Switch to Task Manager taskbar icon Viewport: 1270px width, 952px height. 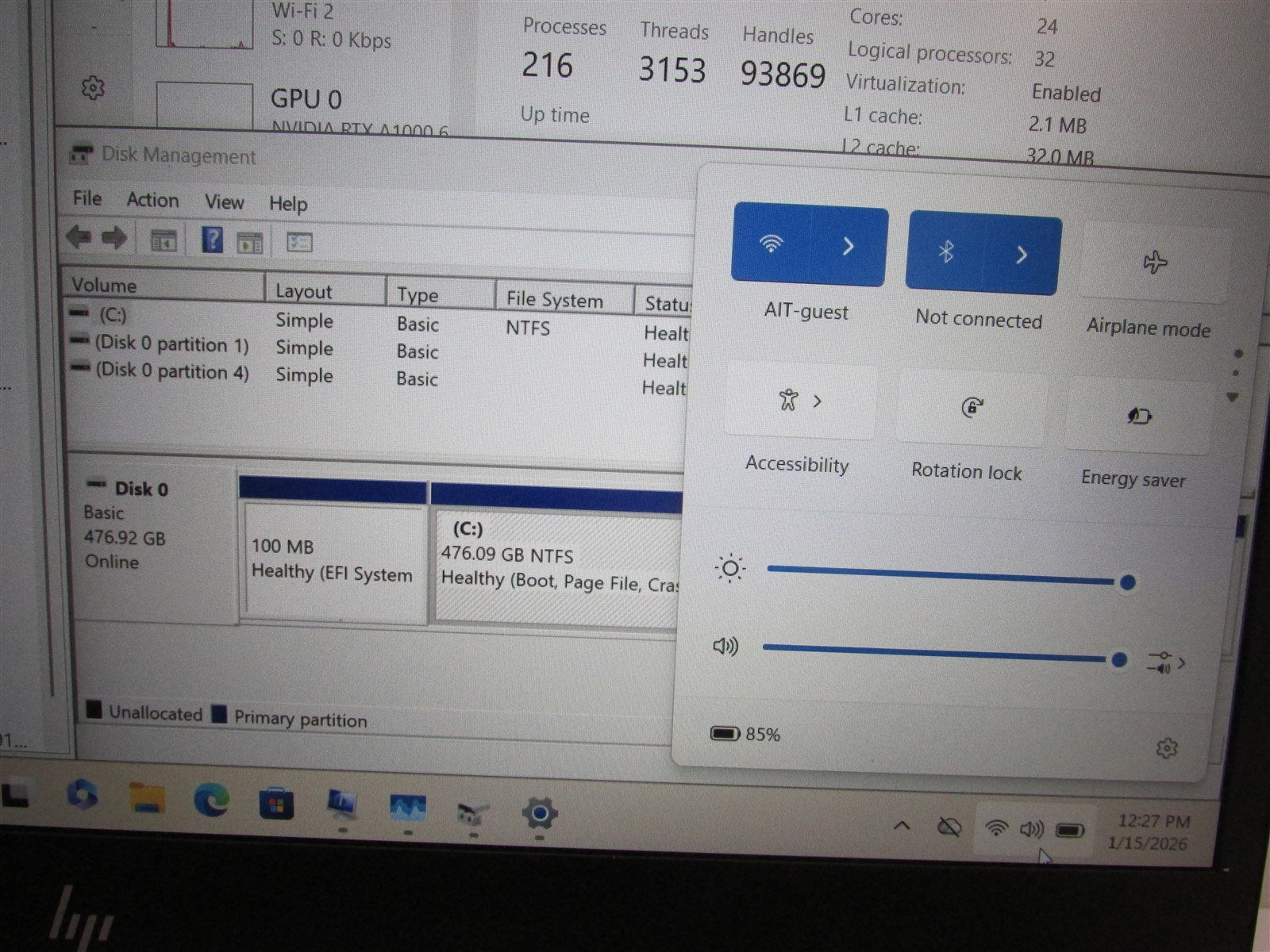(x=408, y=809)
